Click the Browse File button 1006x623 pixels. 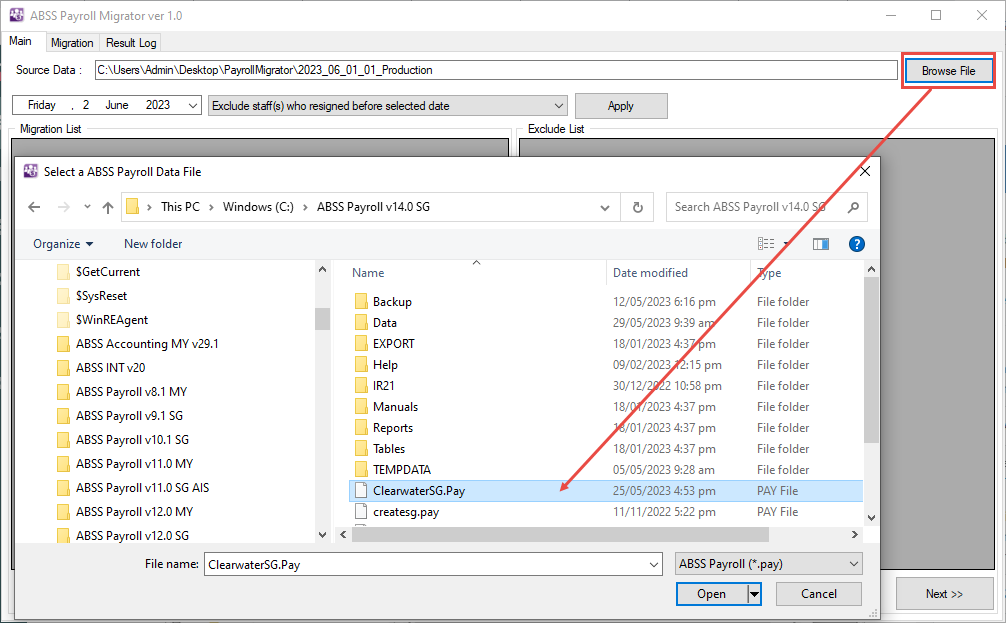(948, 71)
